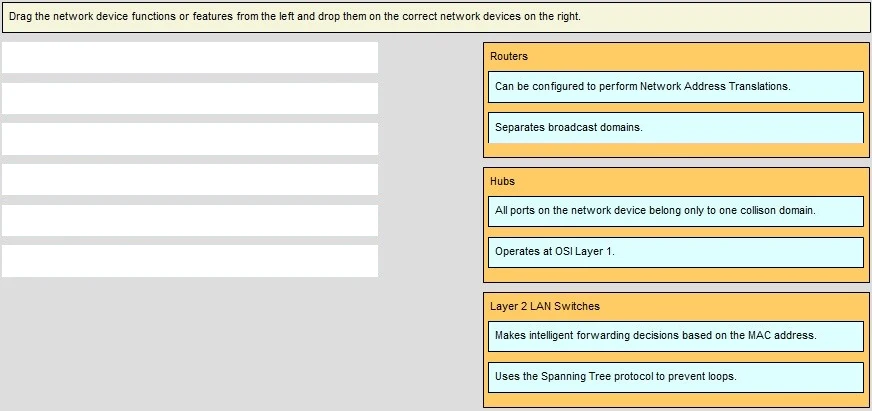Click the orange strip beneath the Spanning Tree item

(x=677, y=400)
